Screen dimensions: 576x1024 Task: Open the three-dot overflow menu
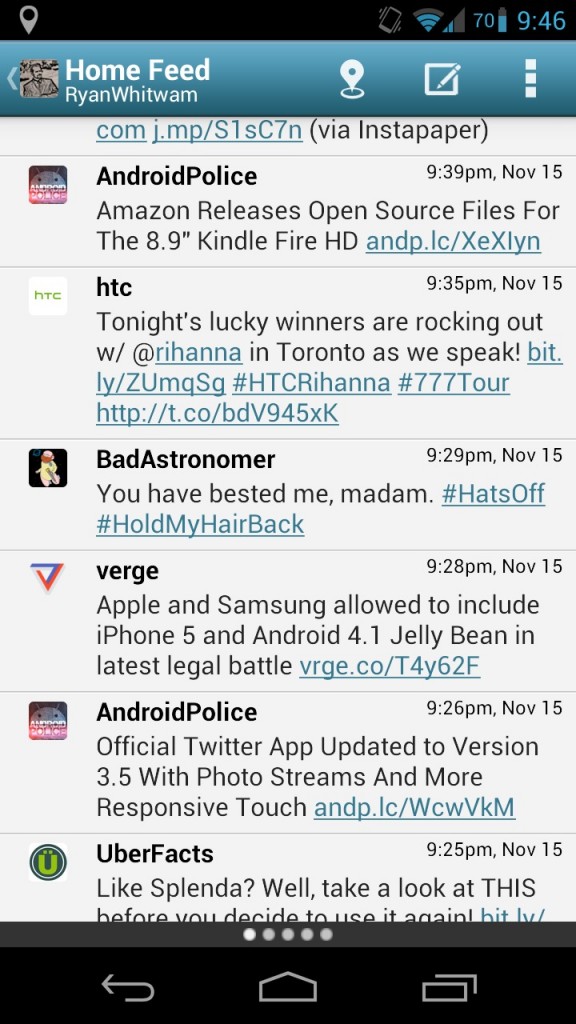click(530, 78)
